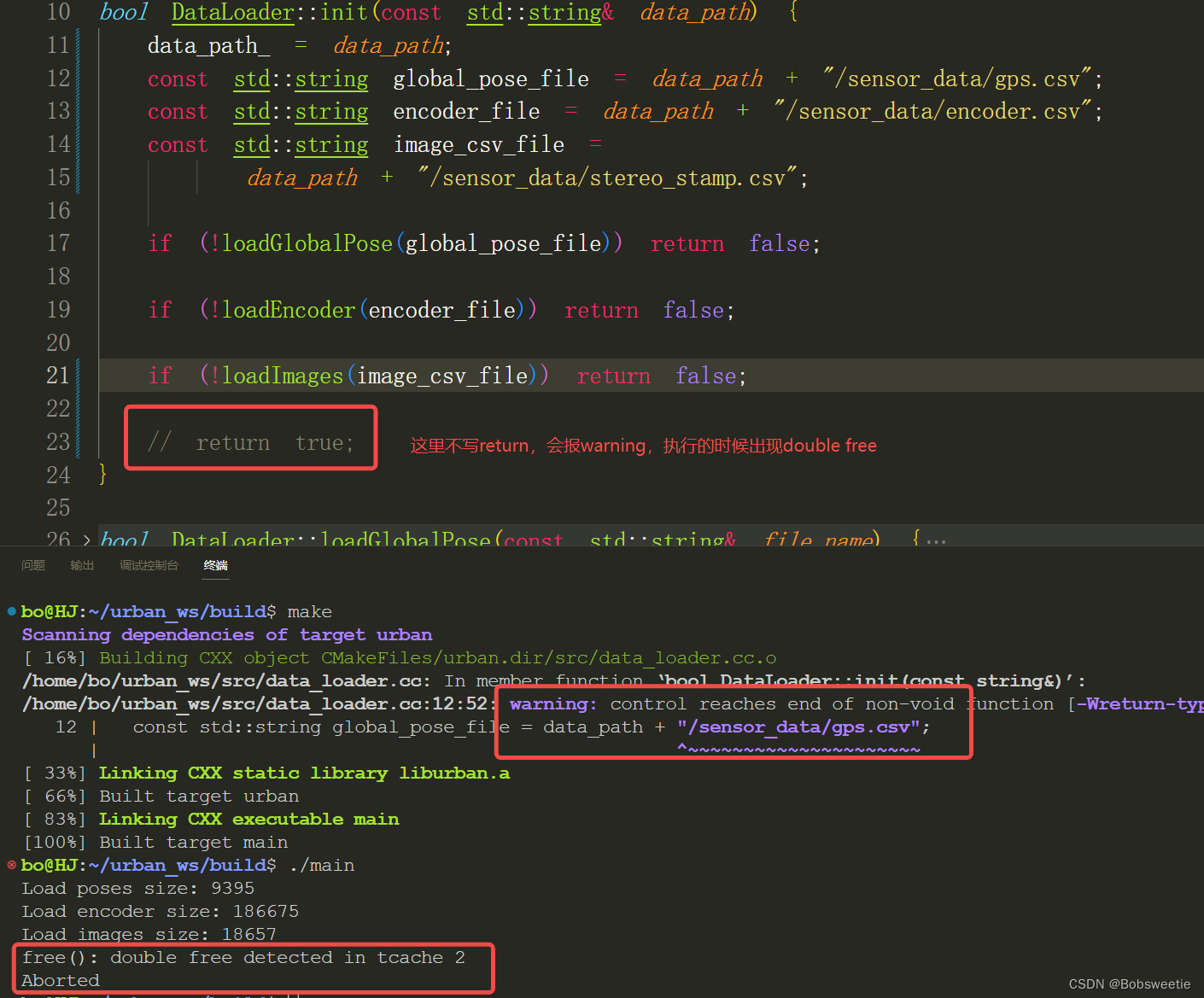
Task: Click the "/sensor_data/stereo_stamp.csv" string literal
Action: [x=607, y=178]
